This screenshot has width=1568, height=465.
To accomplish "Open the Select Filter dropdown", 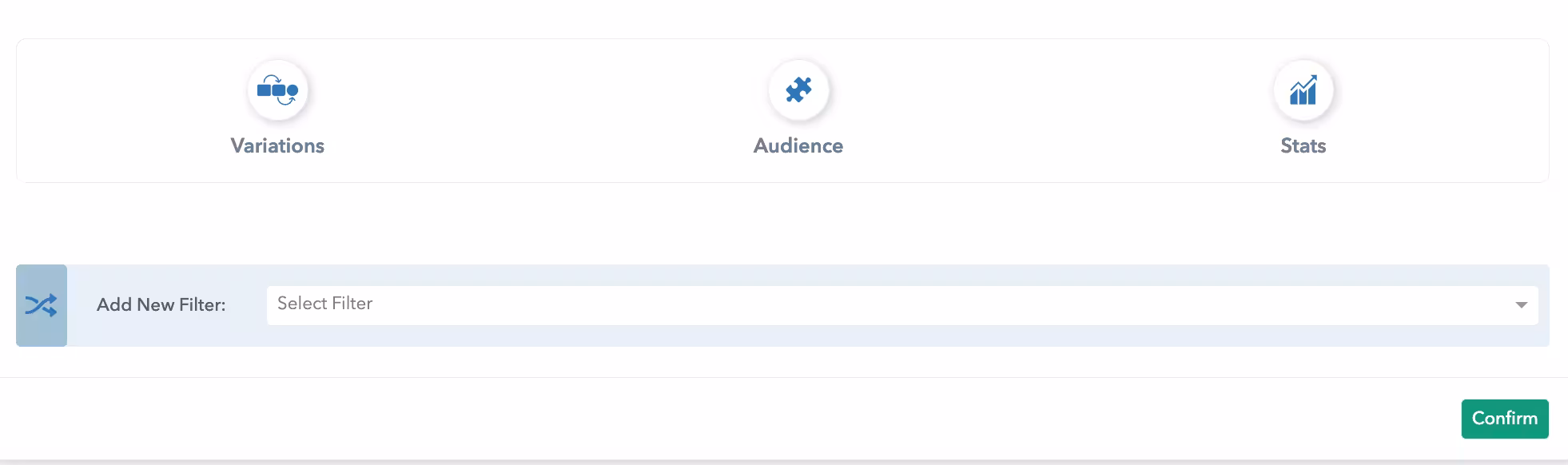I will pos(901,305).
